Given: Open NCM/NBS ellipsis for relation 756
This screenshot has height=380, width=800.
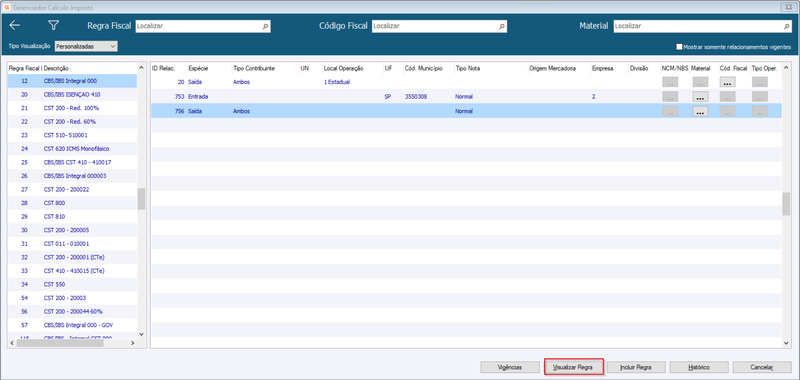Looking at the screenshot, I should [x=670, y=111].
